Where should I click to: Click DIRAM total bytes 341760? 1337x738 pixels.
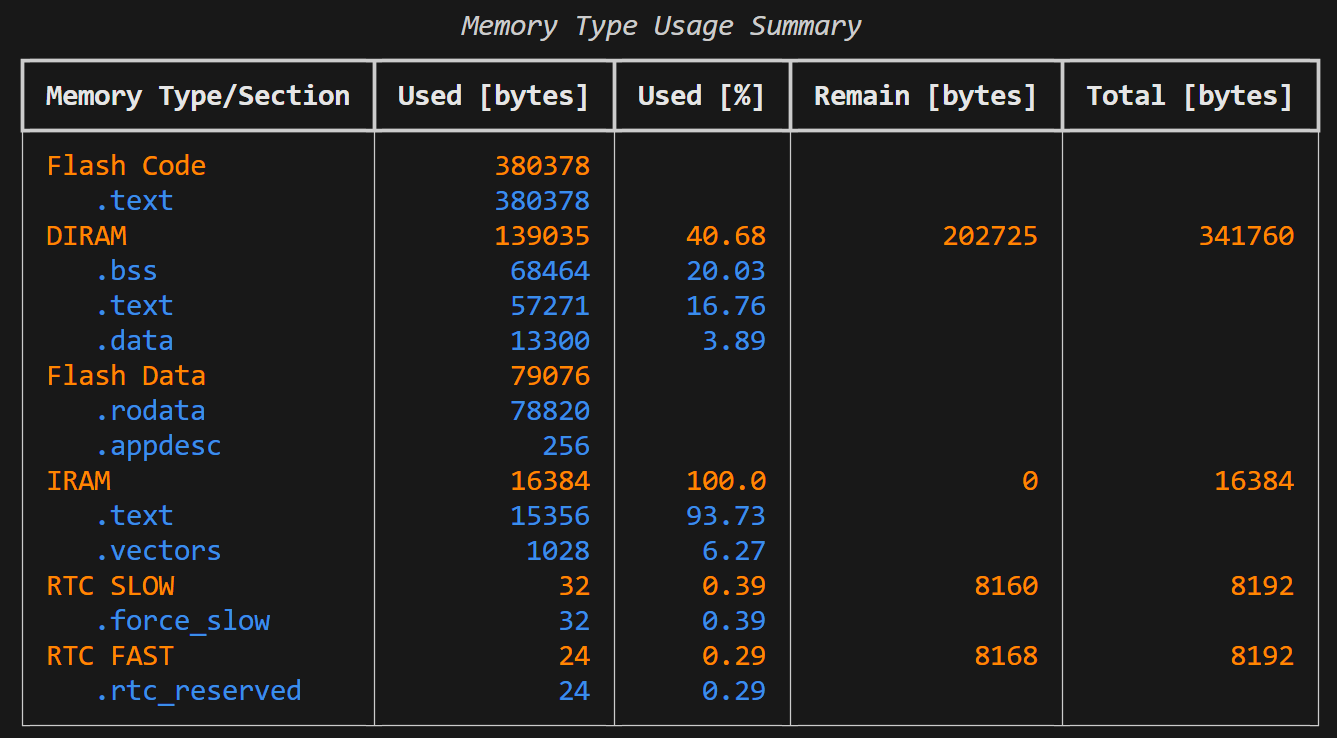1246,236
